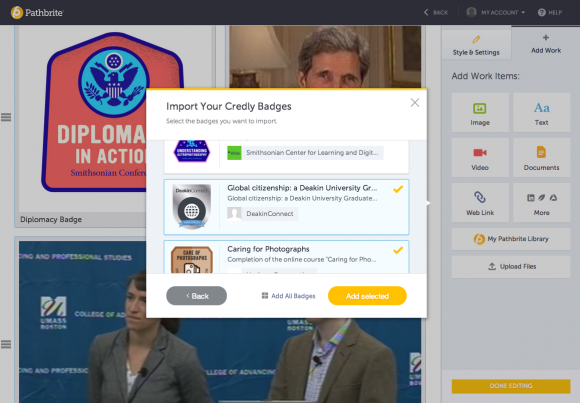Open HELP from the top bar
Image resolution: width=580 pixels, height=403 pixels.
(x=550, y=12)
